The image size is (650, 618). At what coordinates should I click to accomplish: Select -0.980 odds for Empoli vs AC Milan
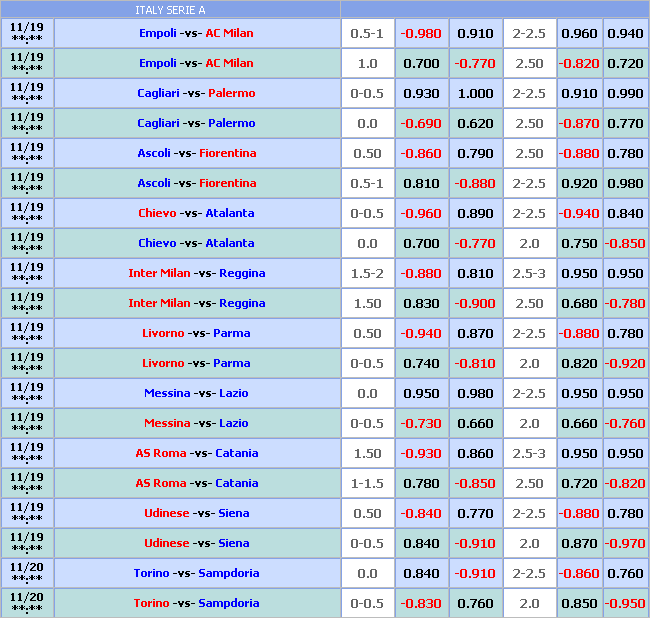[421, 33]
